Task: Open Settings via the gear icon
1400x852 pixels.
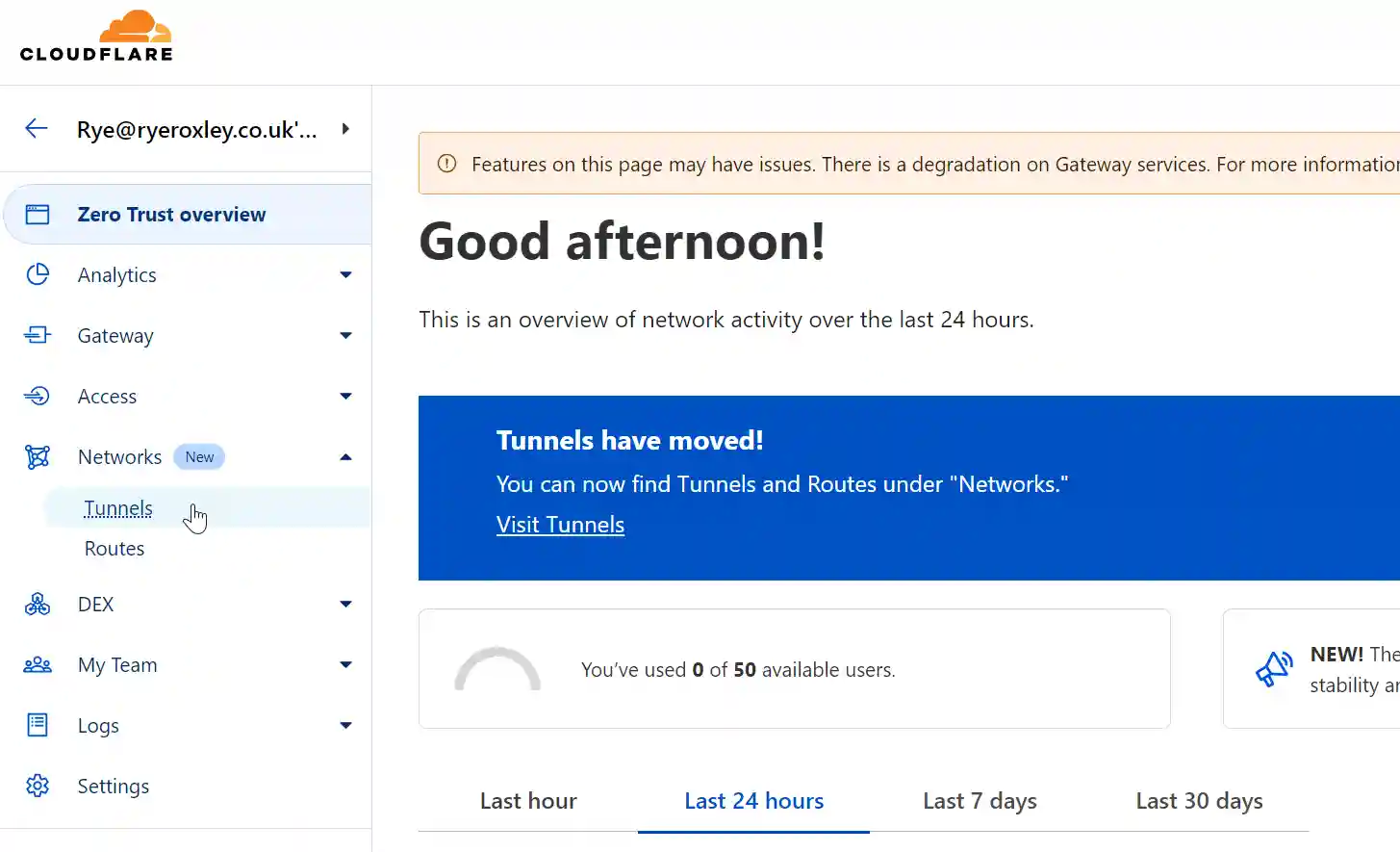Action: [x=37, y=786]
